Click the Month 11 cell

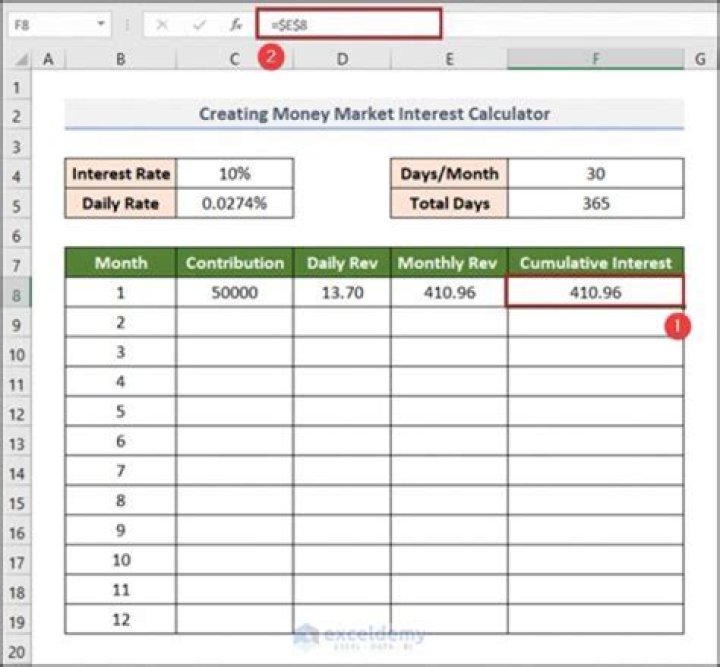coord(120,589)
